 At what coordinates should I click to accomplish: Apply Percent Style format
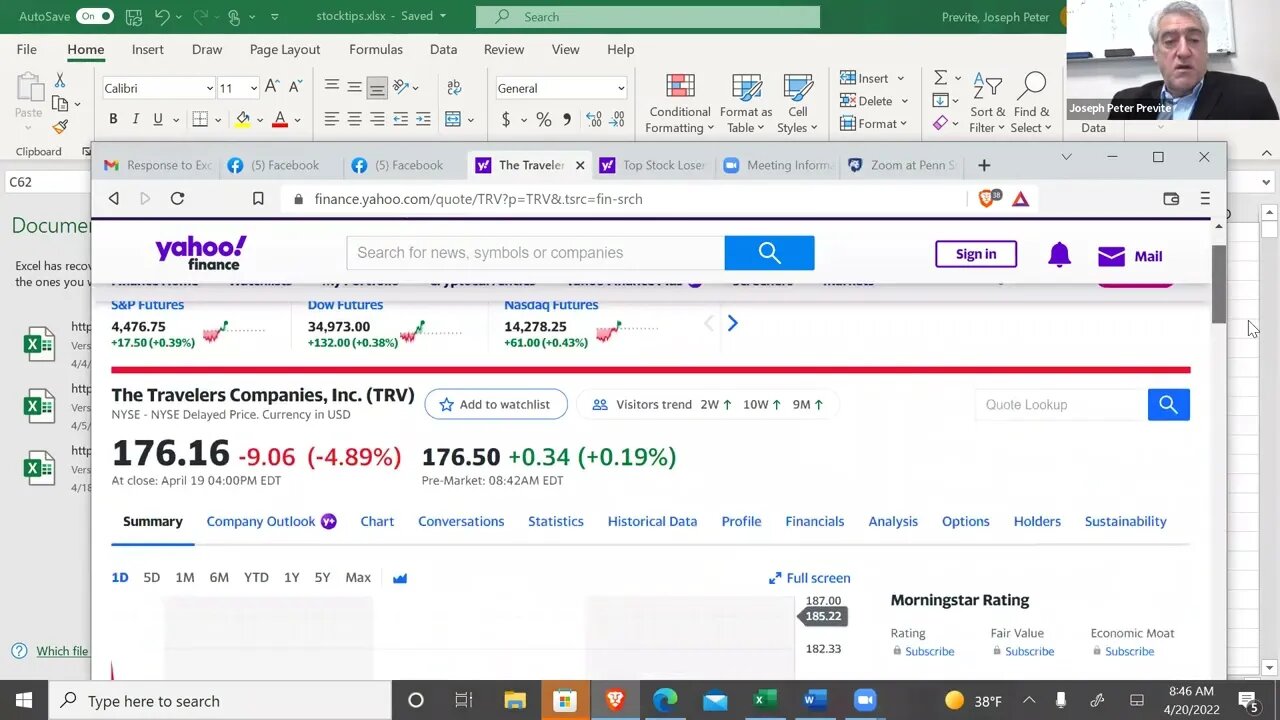coord(543,119)
